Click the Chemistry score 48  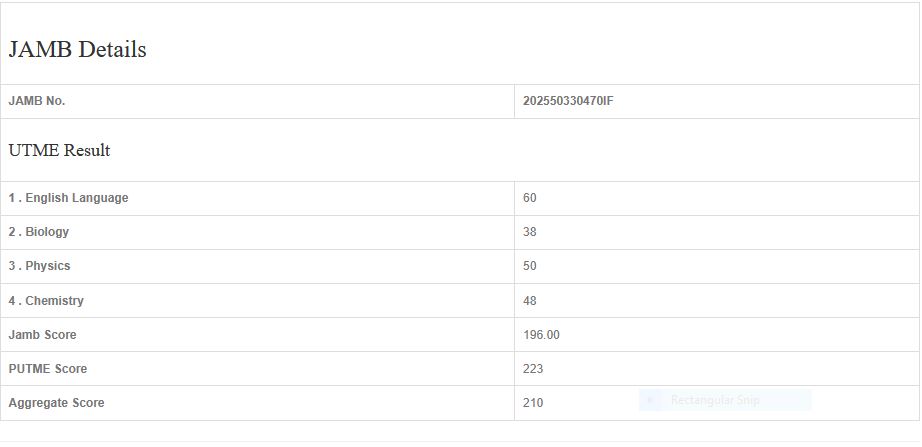click(530, 301)
